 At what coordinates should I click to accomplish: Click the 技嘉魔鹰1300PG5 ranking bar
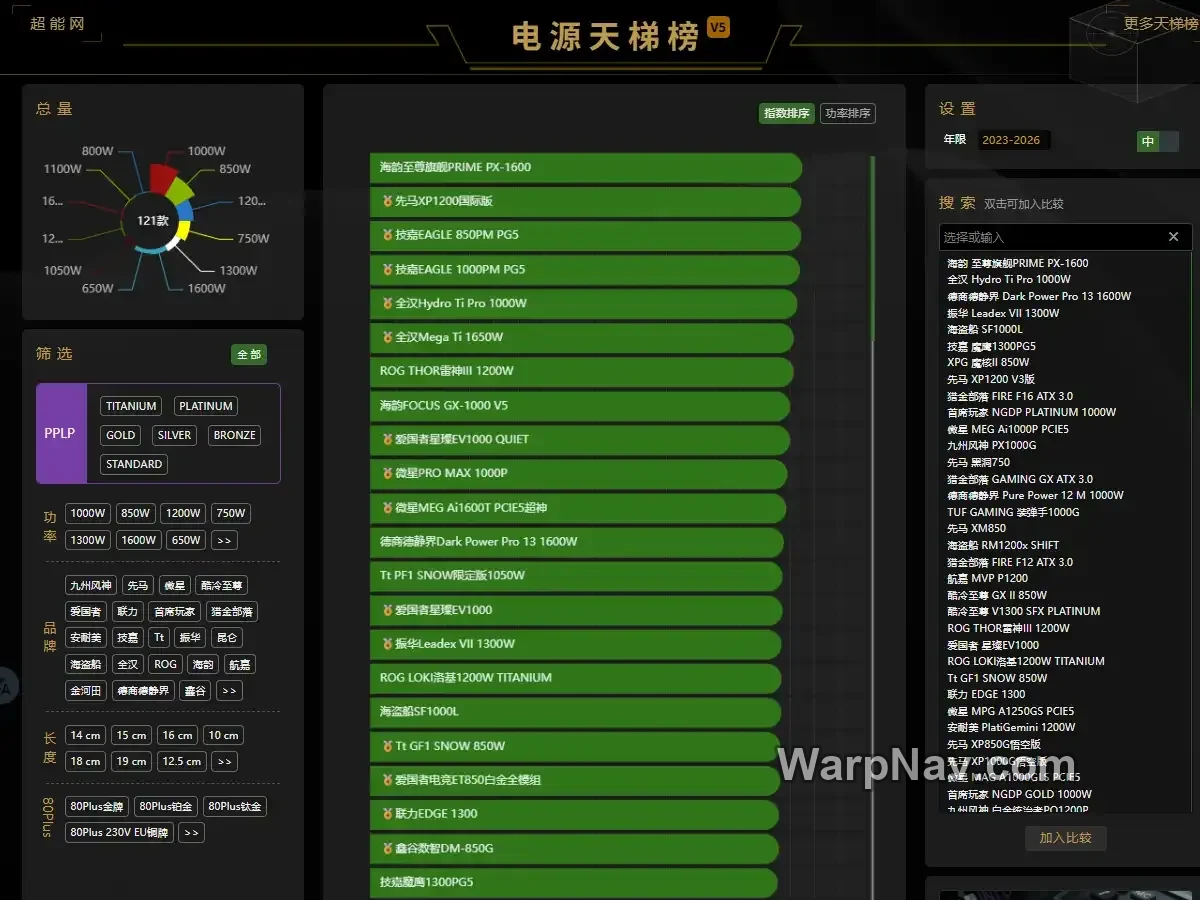574,882
